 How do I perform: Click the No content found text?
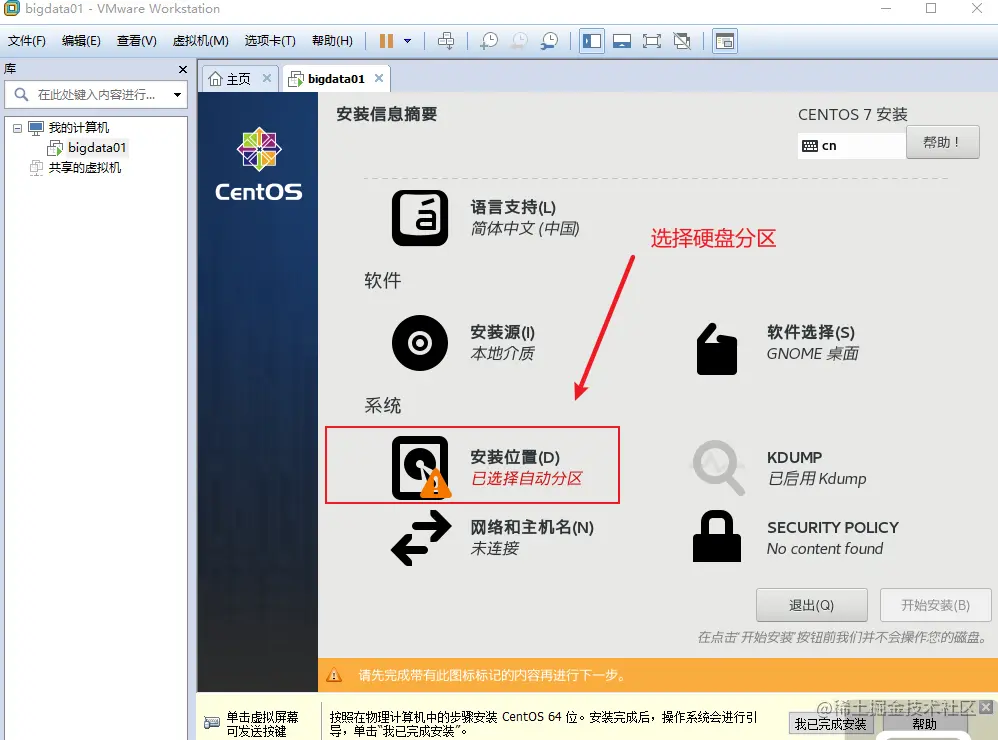pyautogui.click(x=825, y=548)
